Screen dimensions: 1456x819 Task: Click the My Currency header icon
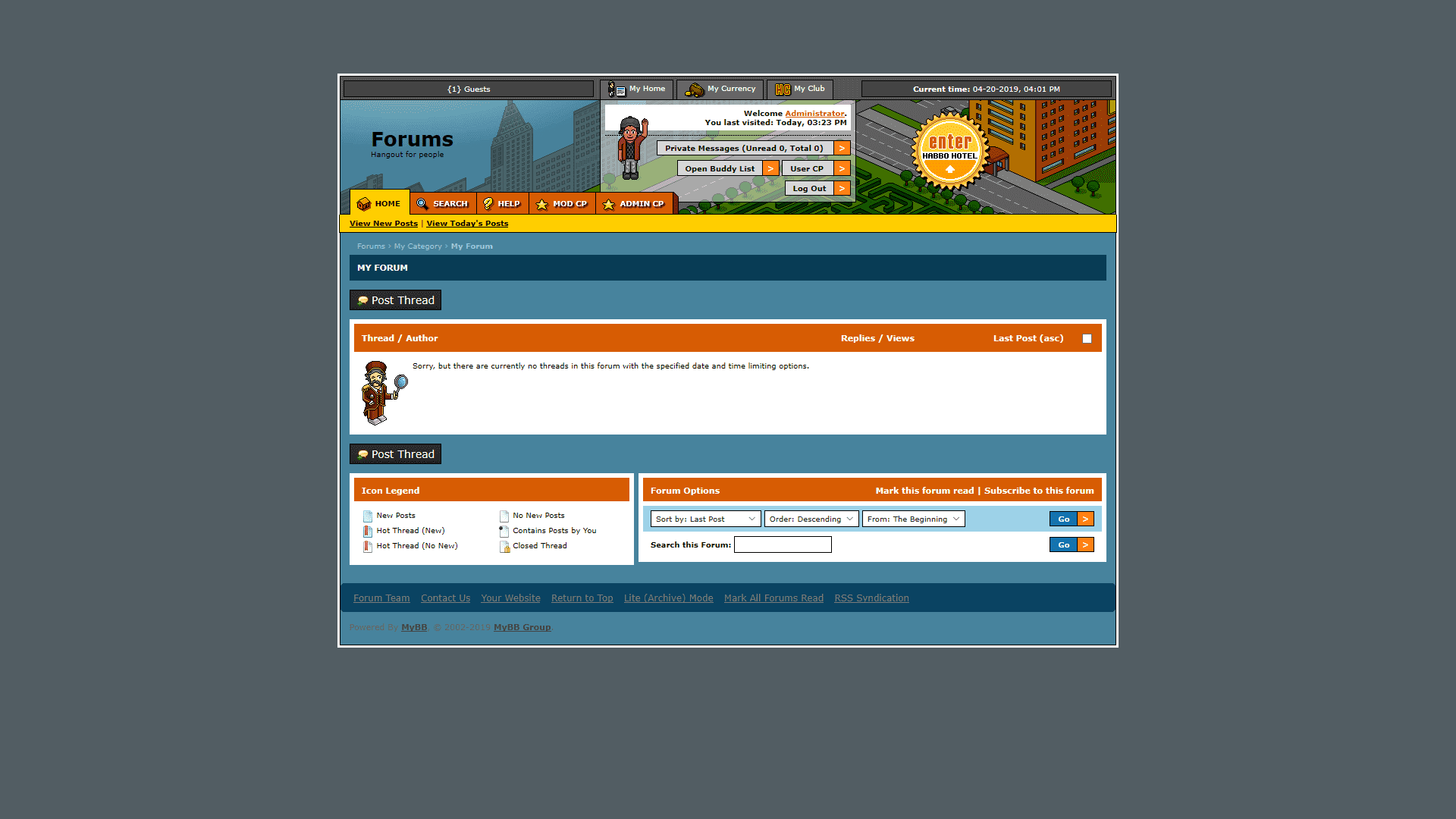[692, 89]
